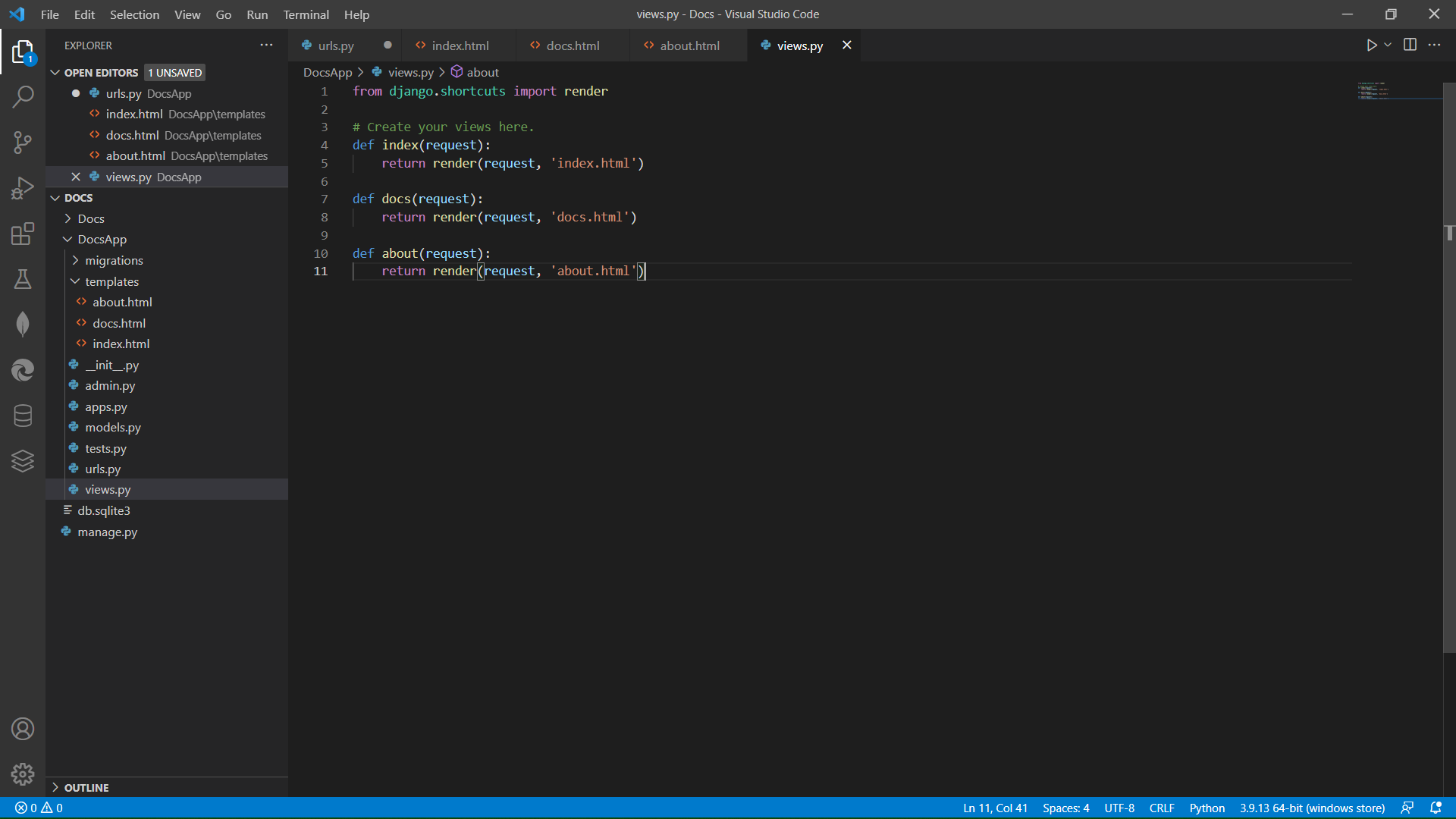Open the Testing flask view
Image resolution: width=1456 pixels, height=819 pixels.
[23, 279]
